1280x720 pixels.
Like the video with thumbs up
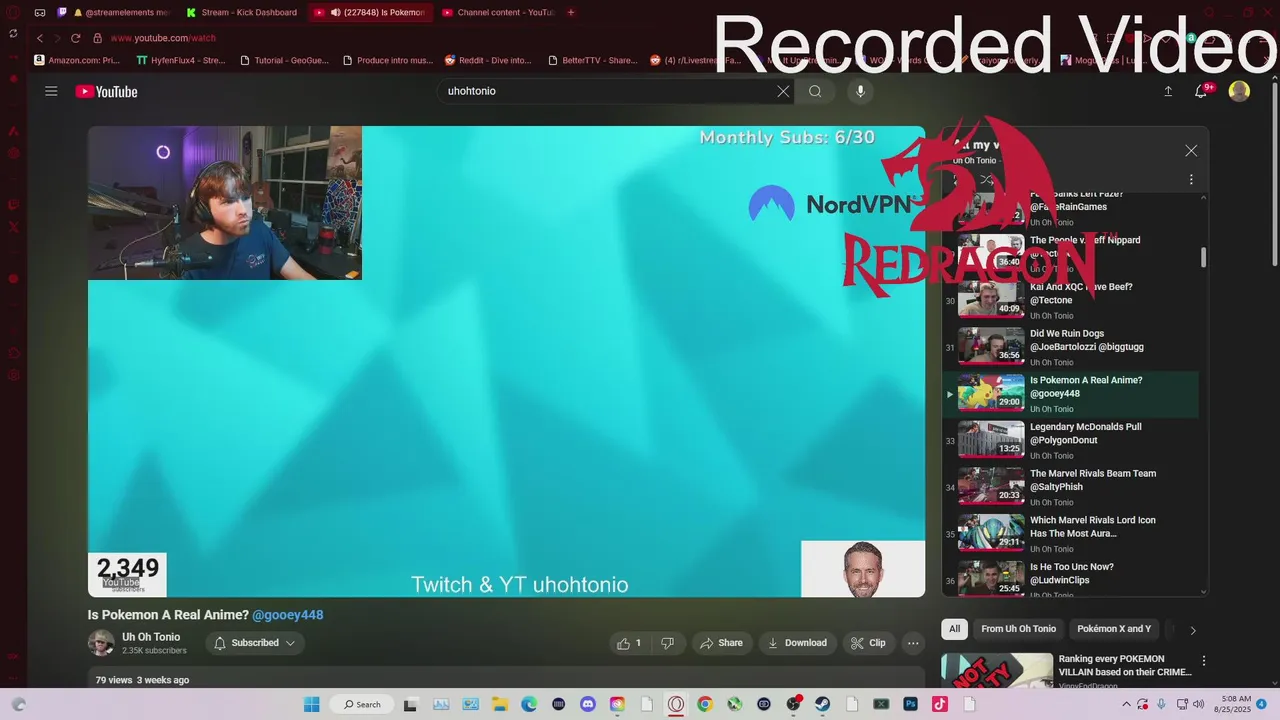pos(630,643)
